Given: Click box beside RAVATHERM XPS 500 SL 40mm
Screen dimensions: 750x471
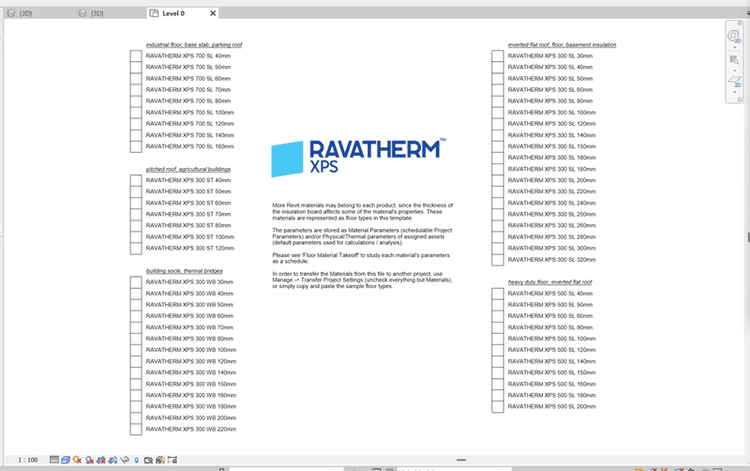Looking at the screenshot, I should (x=498, y=294).
